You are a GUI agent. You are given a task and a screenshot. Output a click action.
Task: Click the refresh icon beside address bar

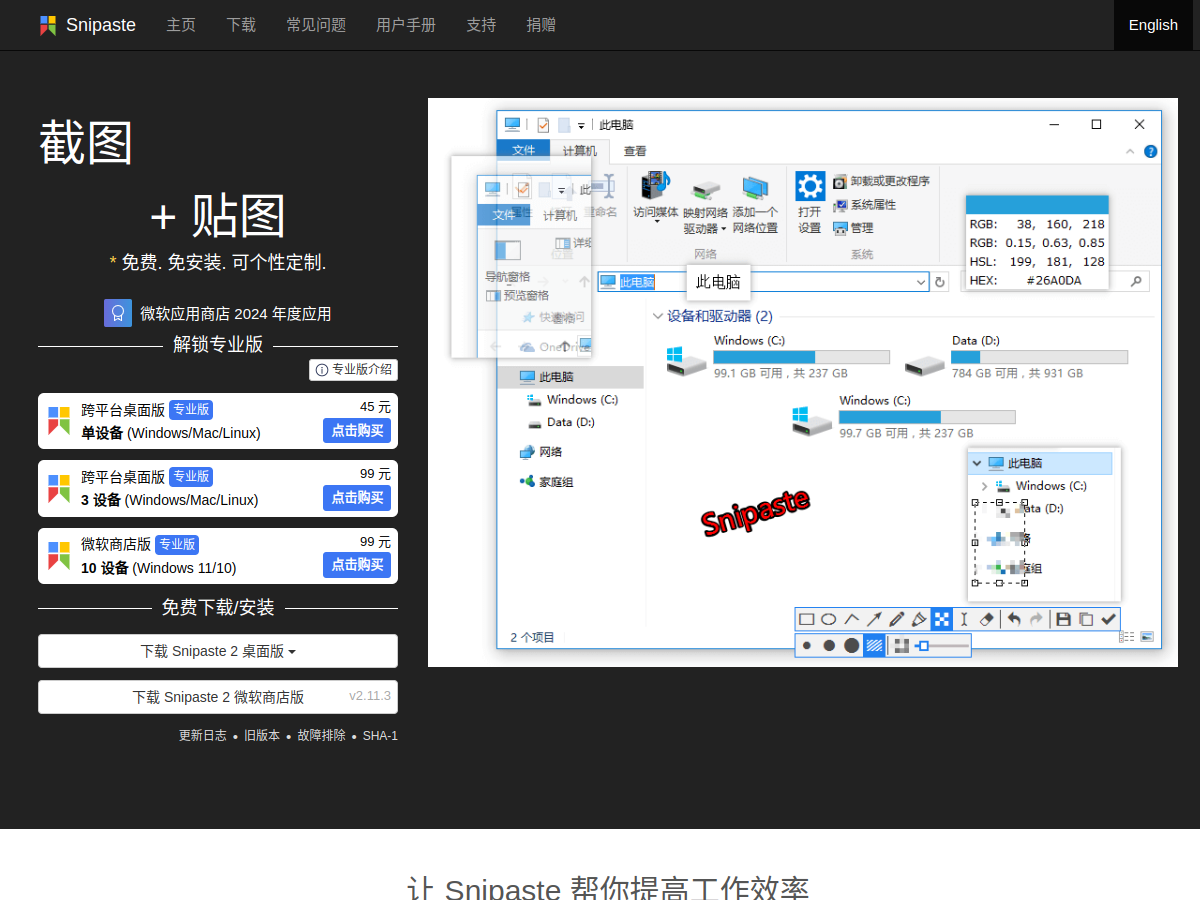[940, 282]
